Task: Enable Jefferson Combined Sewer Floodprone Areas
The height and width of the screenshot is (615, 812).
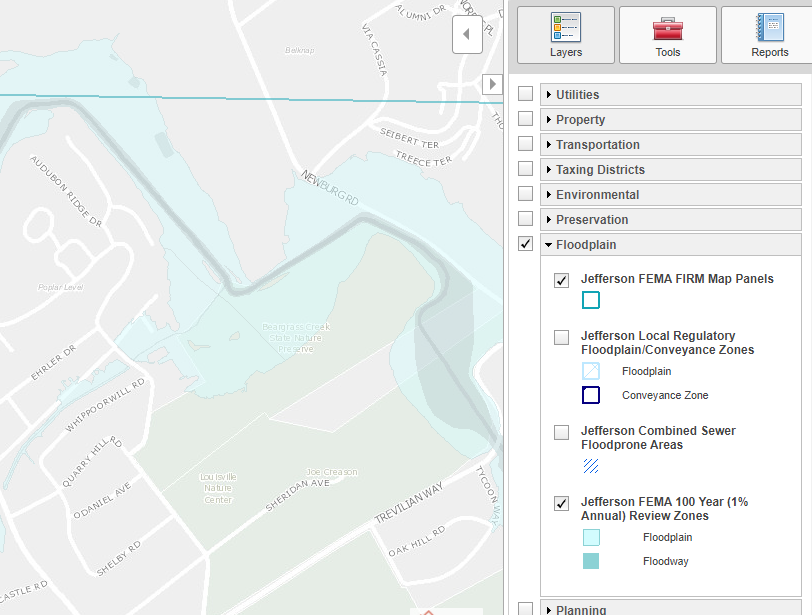Action: click(562, 432)
